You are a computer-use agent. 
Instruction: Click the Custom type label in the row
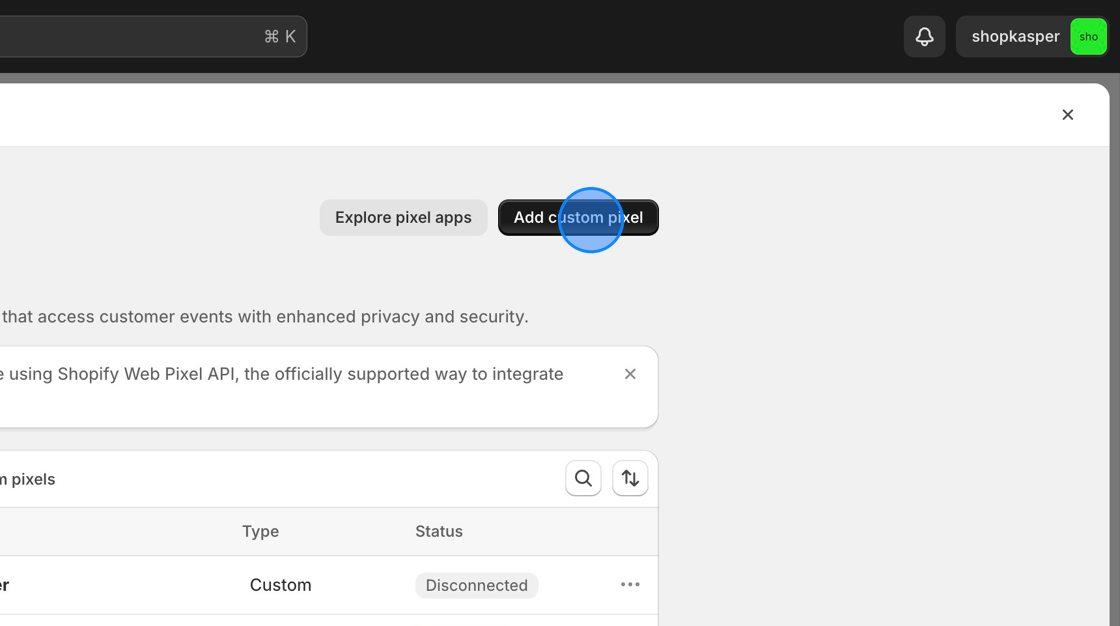(280, 584)
